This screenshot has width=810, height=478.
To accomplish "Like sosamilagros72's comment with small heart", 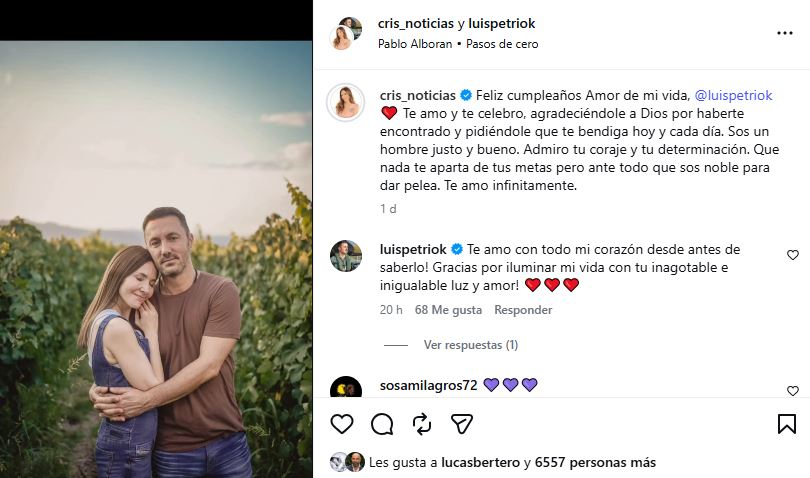I will click(793, 390).
